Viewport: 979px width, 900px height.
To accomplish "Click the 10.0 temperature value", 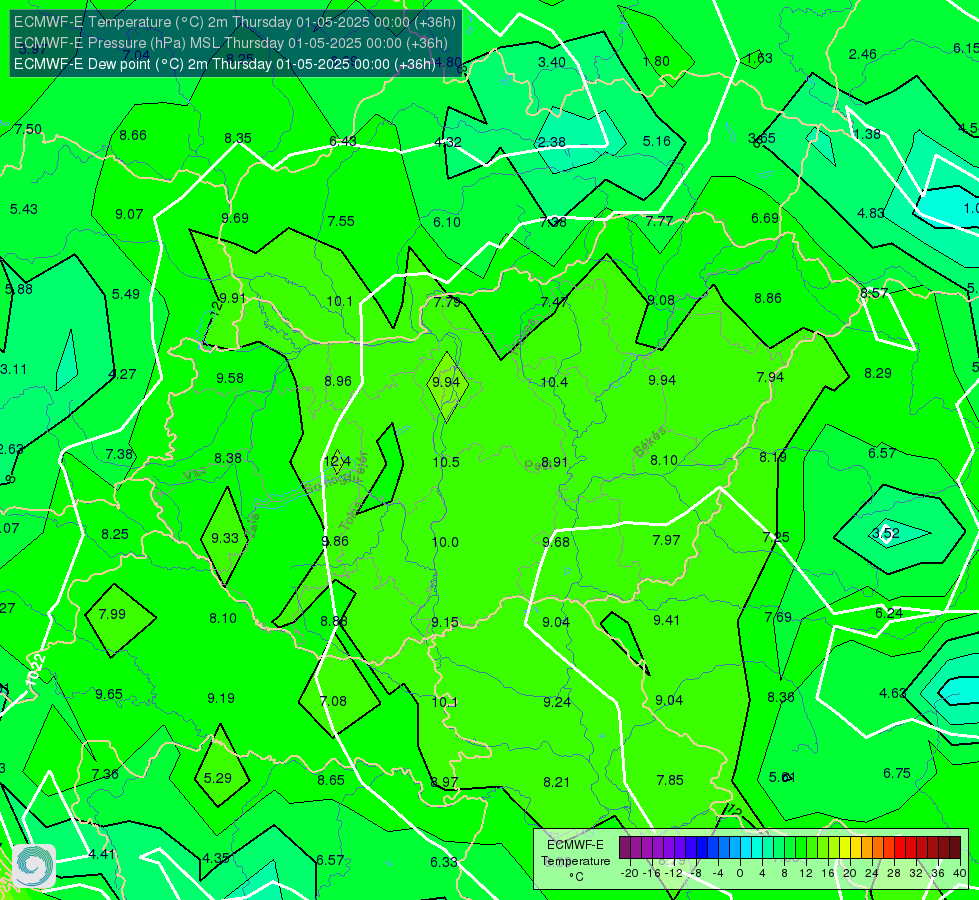I will coord(445,542).
